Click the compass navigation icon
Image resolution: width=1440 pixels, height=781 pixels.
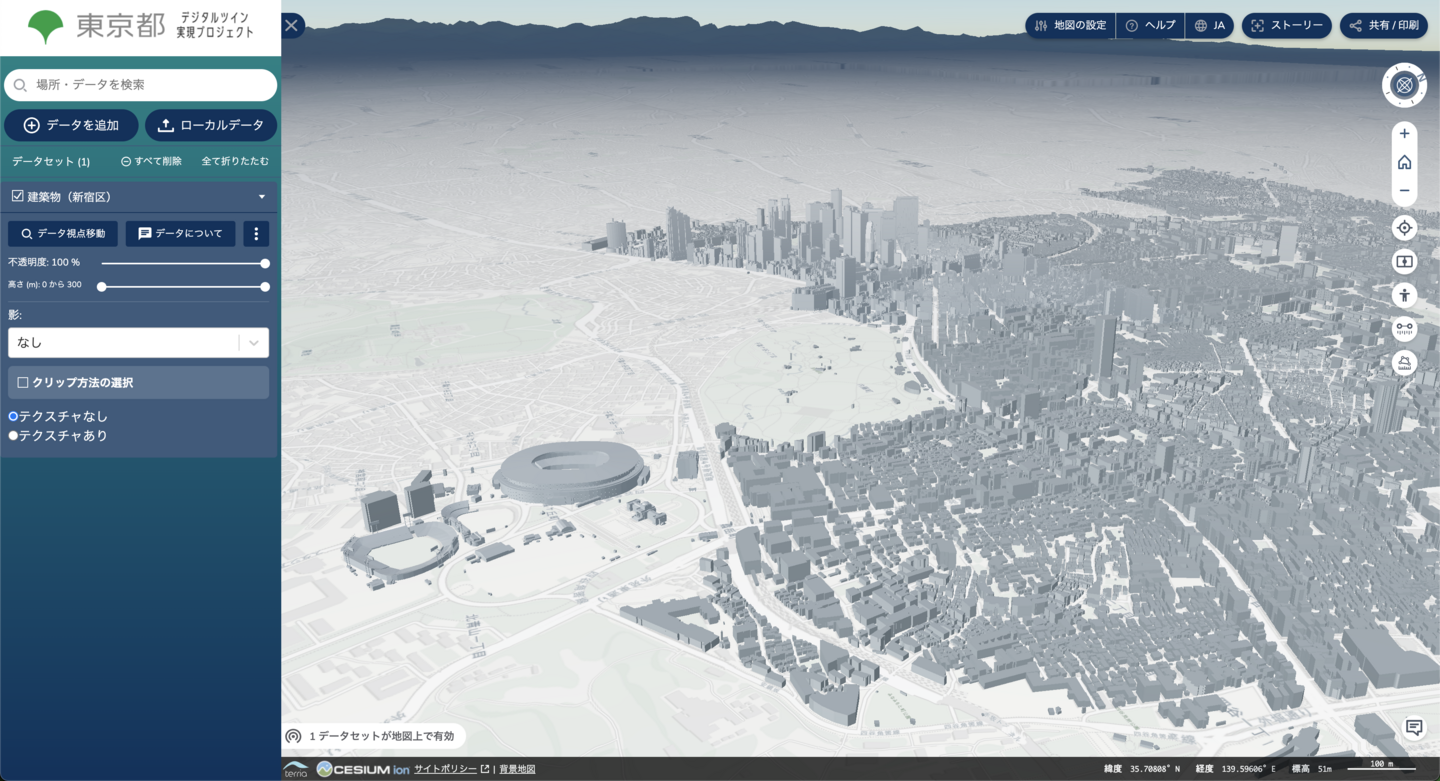click(1404, 85)
